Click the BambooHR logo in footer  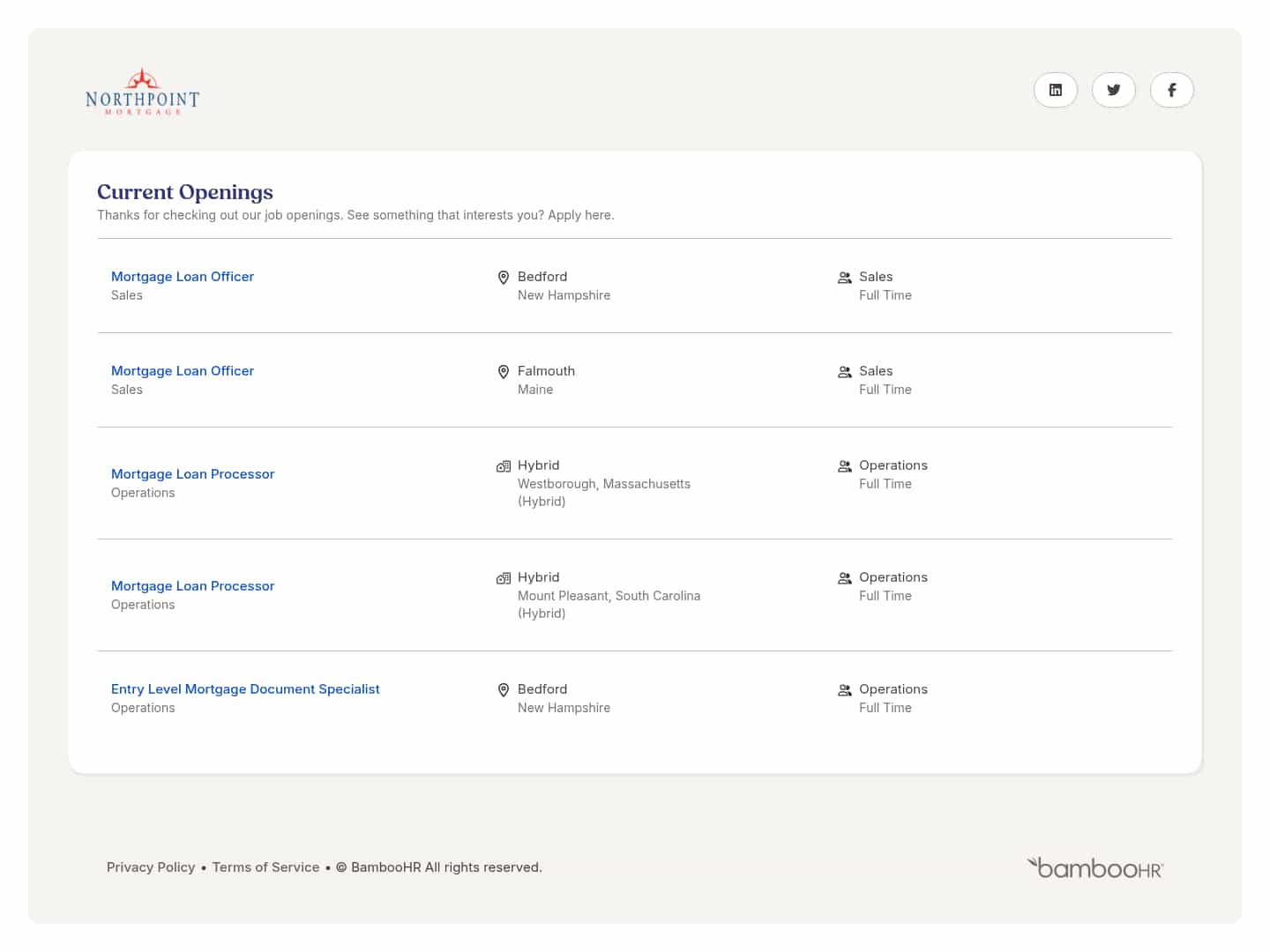tap(1094, 867)
